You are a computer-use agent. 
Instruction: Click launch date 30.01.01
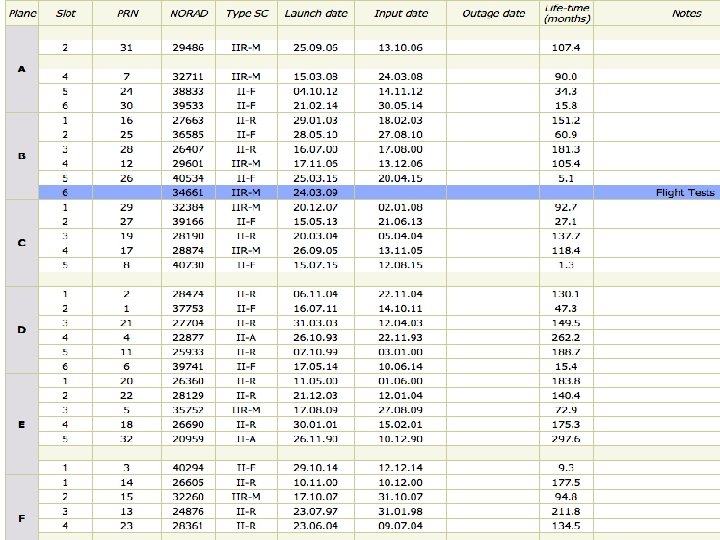(x=315, y=424)
